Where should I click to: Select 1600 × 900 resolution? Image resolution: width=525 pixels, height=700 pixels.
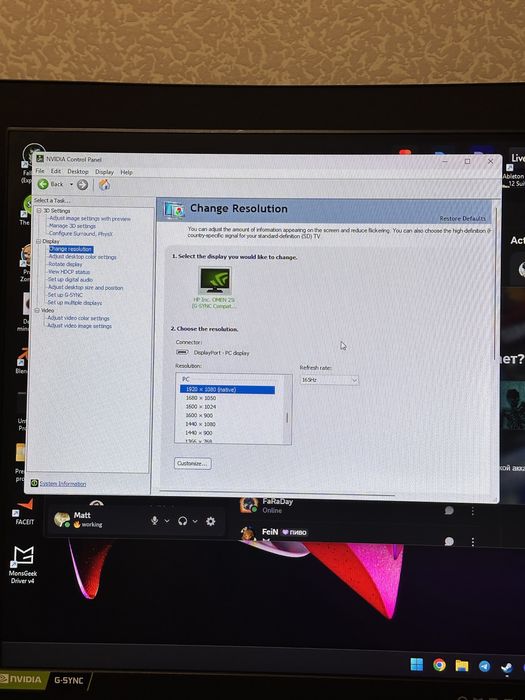click(199, 415)
